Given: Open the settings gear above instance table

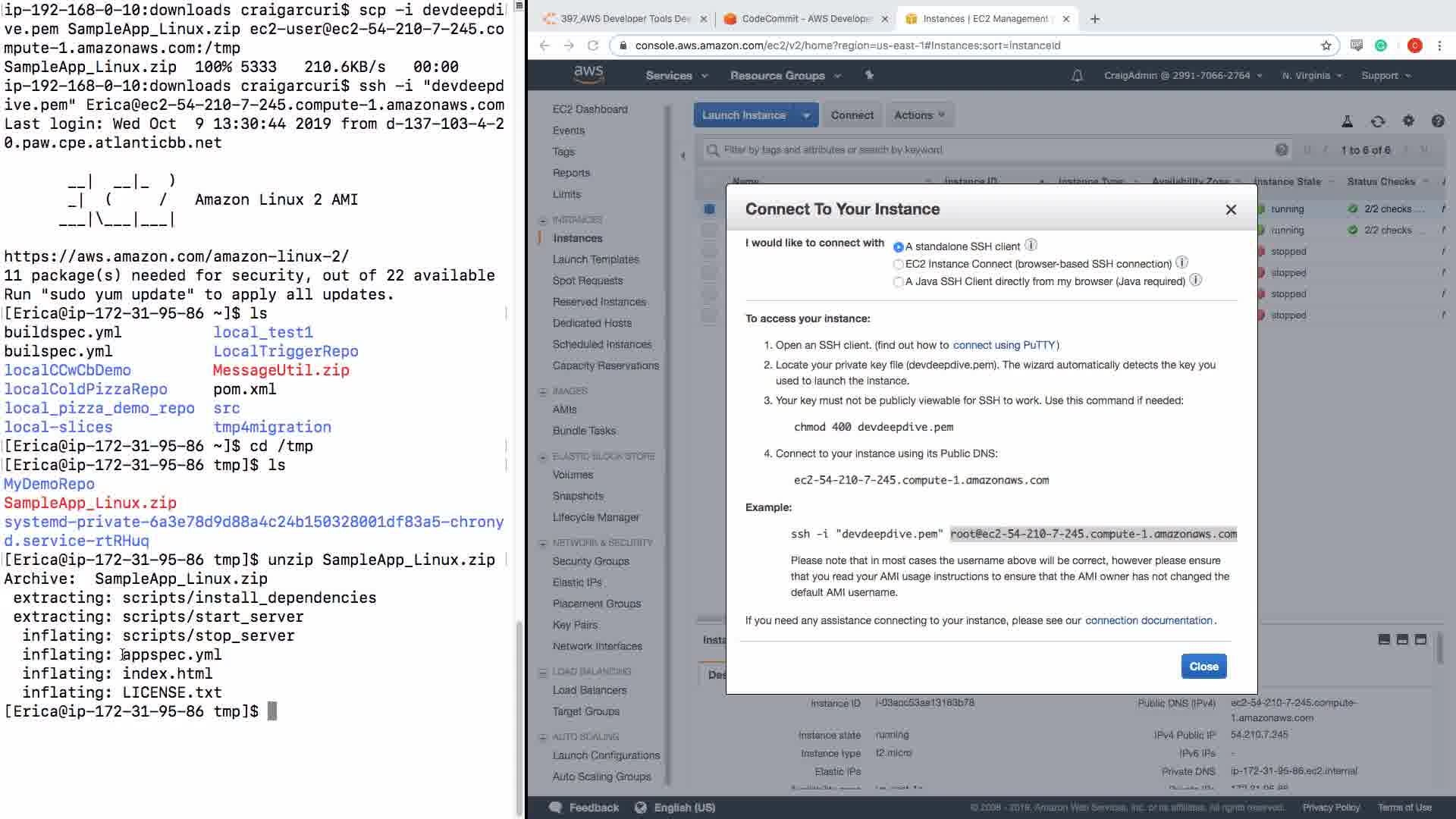Looking at the screenshot, I should [1408, 121].
